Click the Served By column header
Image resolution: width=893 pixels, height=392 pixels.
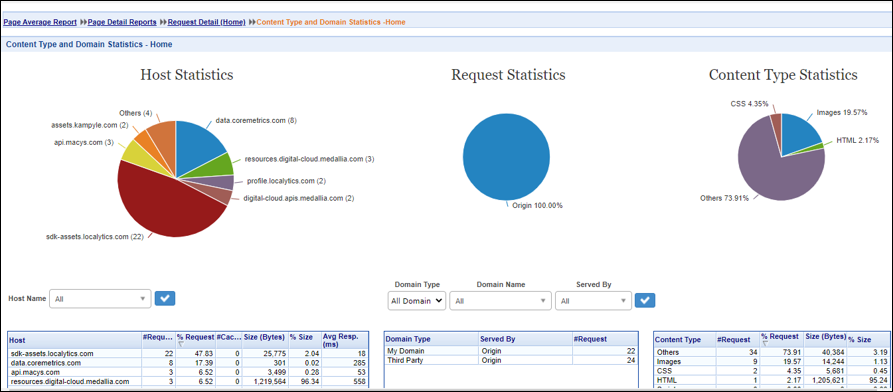pyautogui.click(x=525, y=339)
